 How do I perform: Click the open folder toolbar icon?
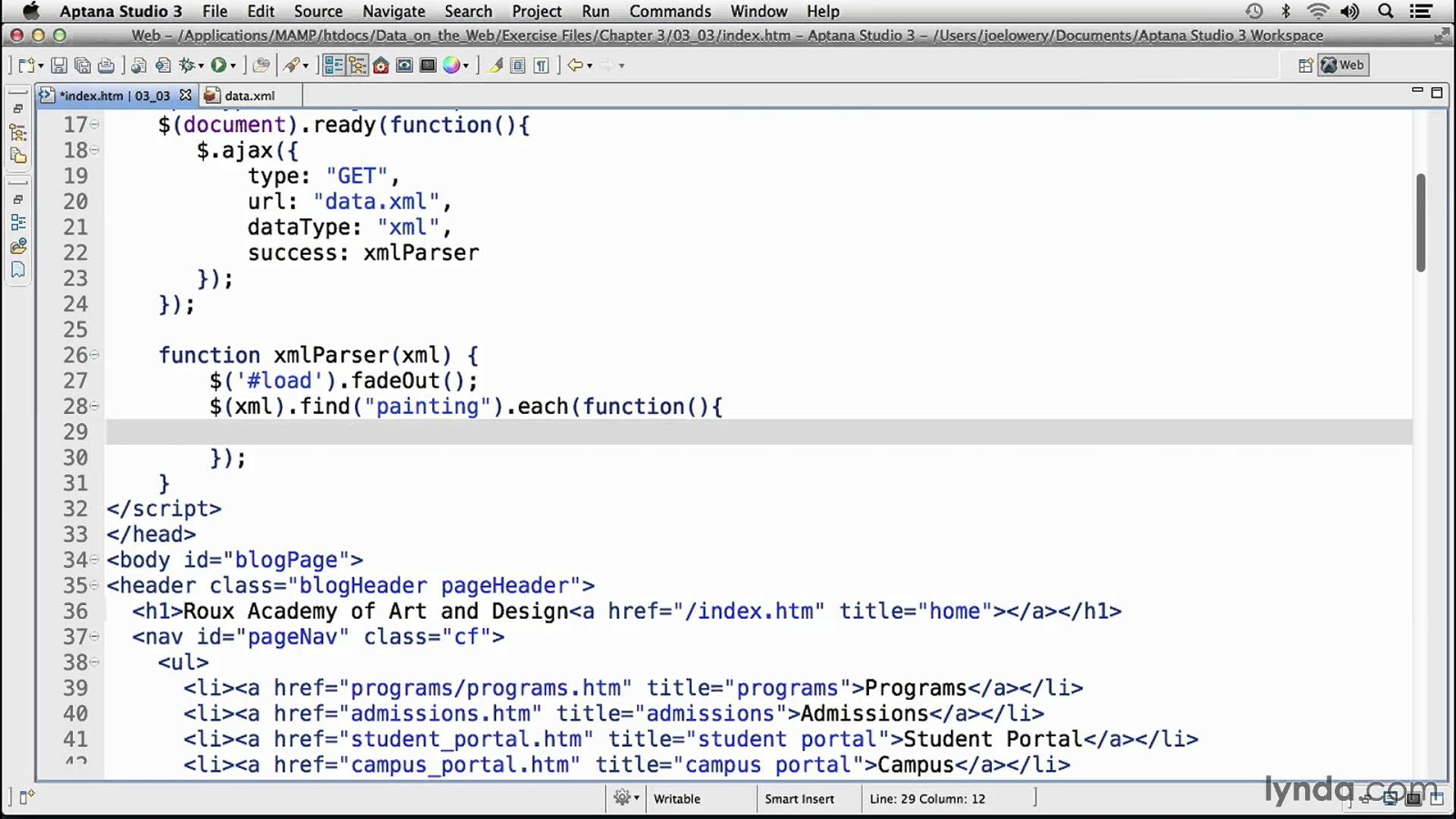point(261,66)
